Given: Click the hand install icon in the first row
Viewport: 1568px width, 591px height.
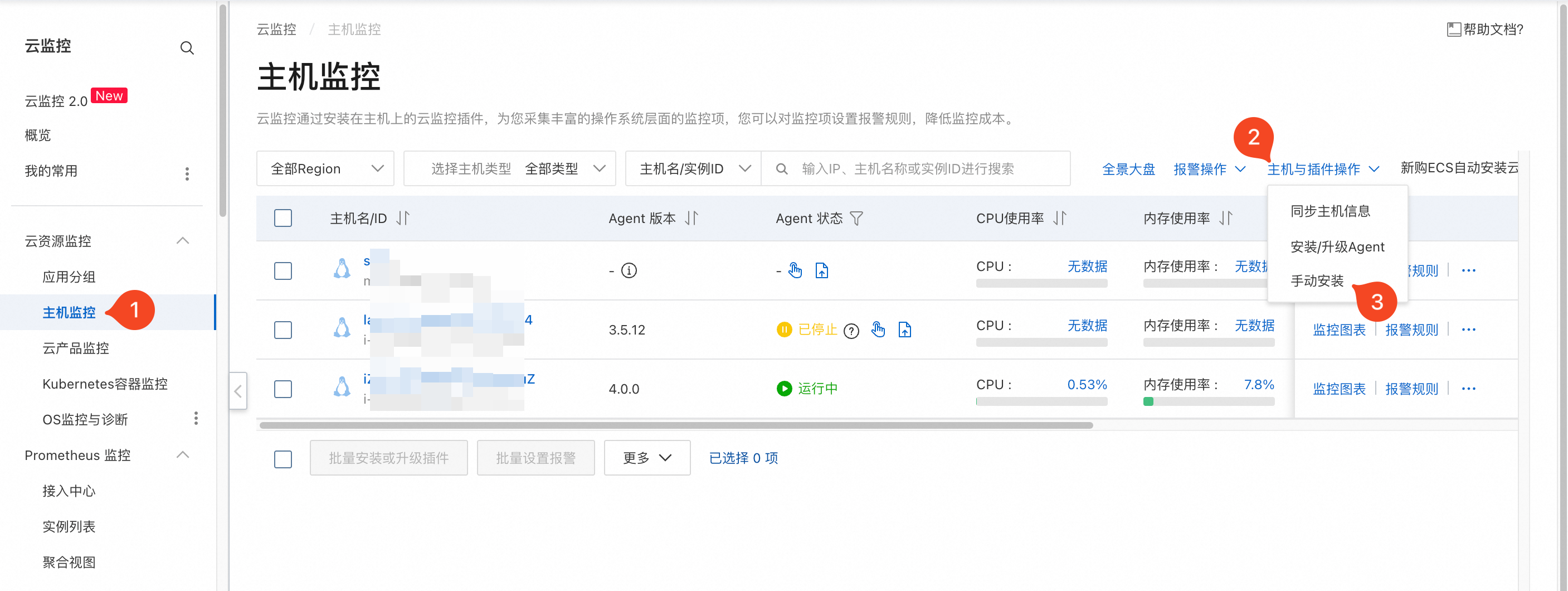Looking at the screenshot, I should [795, 270].
